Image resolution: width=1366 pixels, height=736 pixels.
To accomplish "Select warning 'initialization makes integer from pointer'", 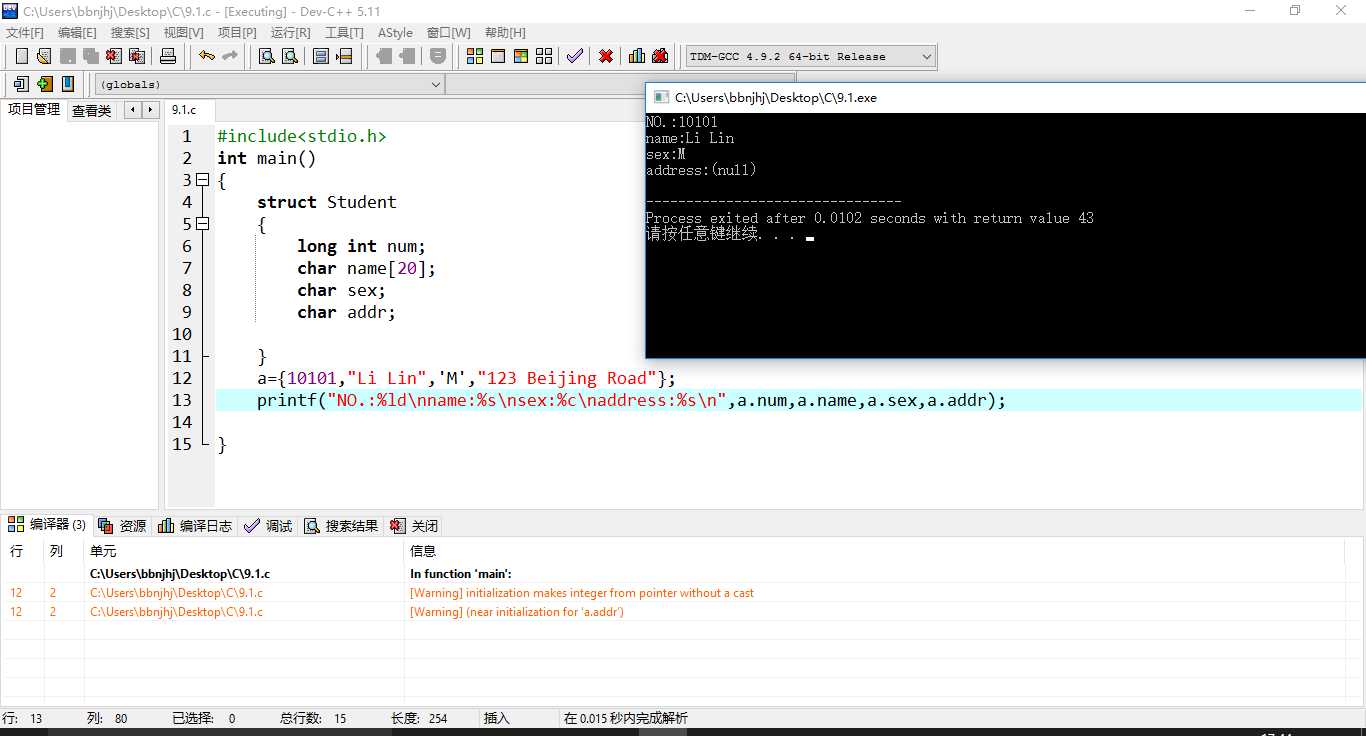I will (x=673, y=593).
